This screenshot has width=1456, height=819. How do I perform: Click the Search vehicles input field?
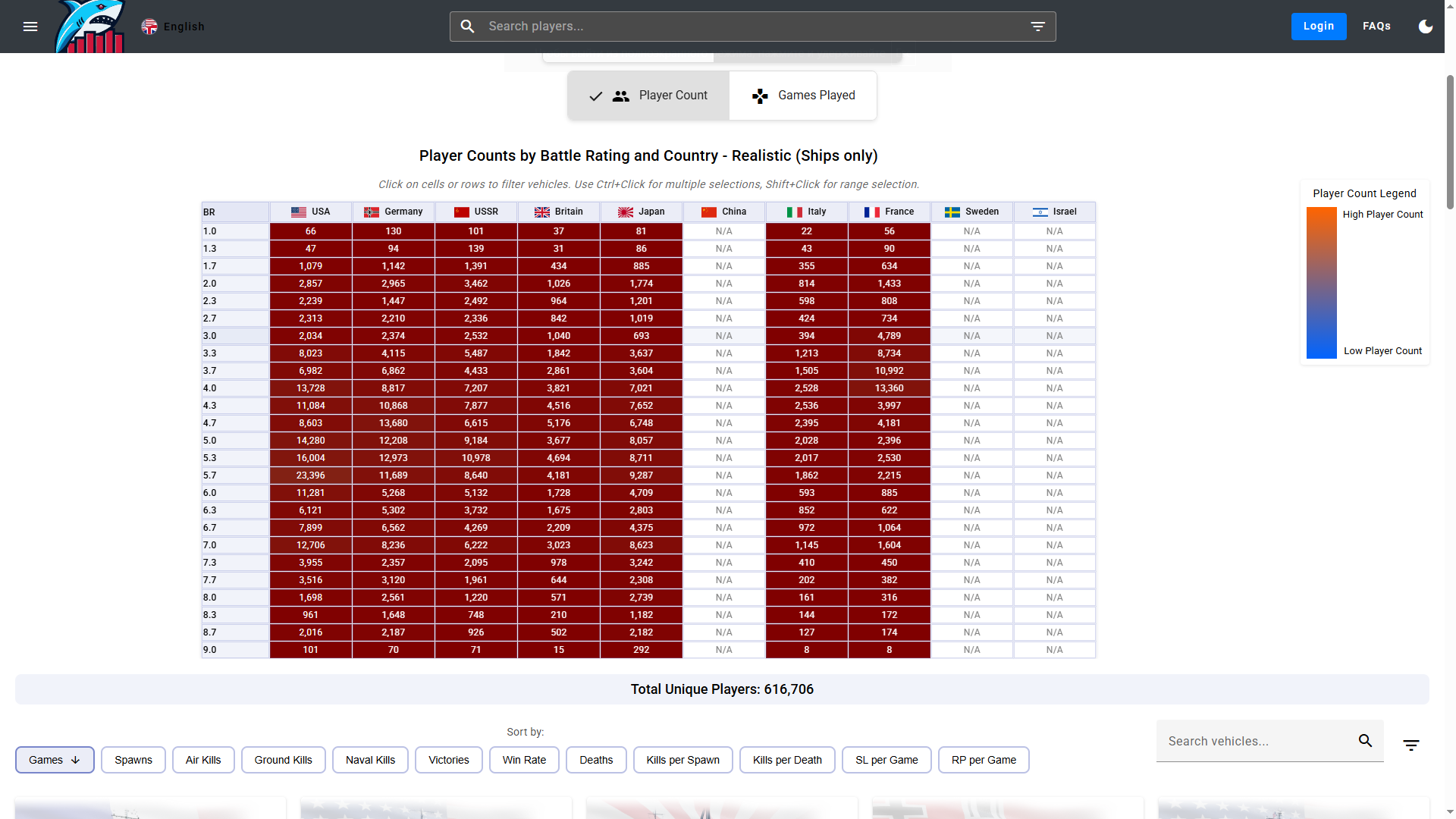pos(1255,741)
